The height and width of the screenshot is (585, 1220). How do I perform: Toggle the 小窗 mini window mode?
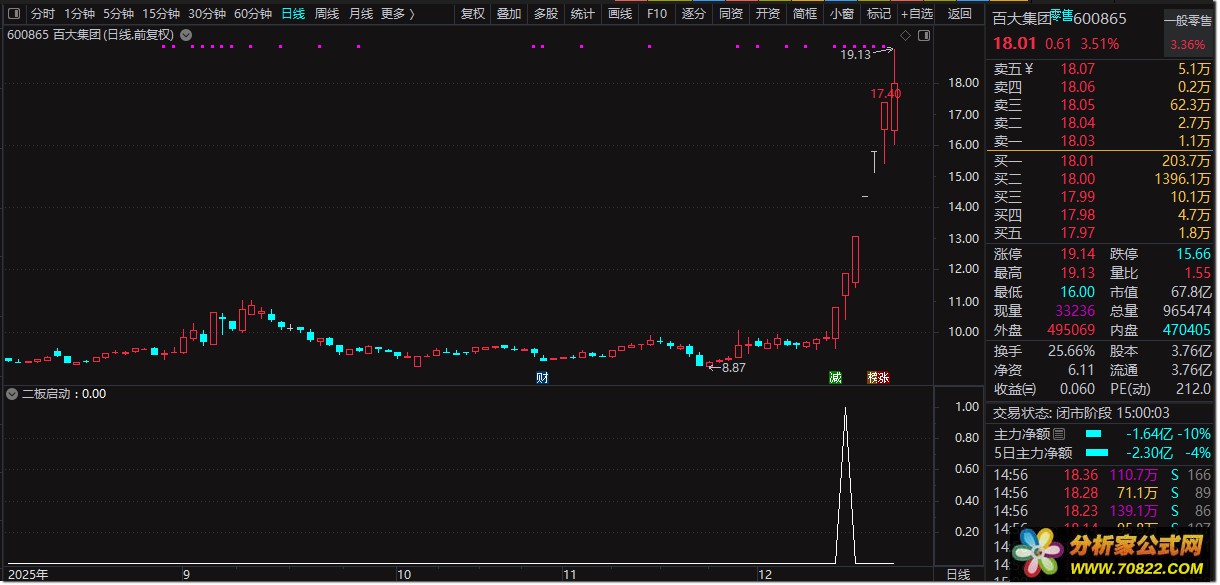coord(842,14)
